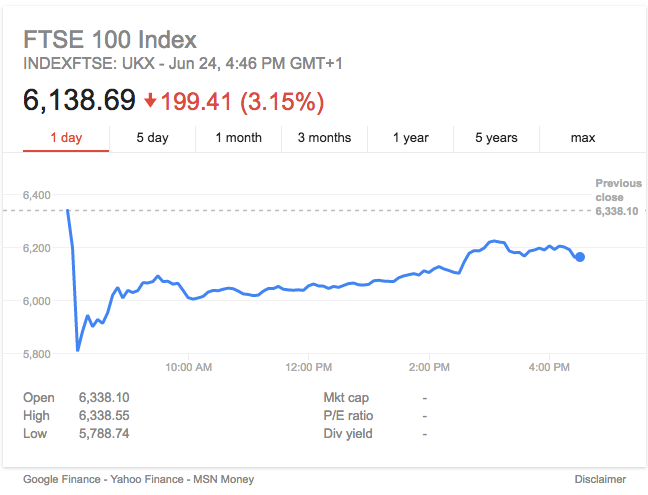The image size is (648, 495).
Task: Switch to the 5 years tab
Action: (x=496, y=138)
